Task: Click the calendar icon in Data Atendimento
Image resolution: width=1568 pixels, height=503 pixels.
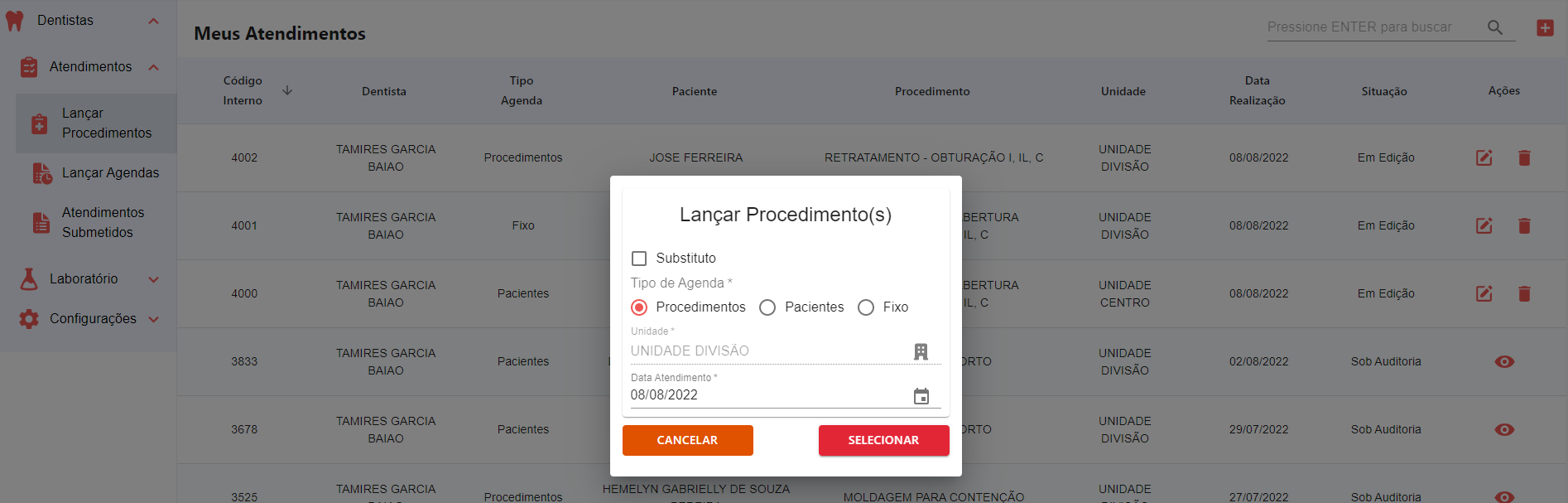Action: [x=921, y=396]
